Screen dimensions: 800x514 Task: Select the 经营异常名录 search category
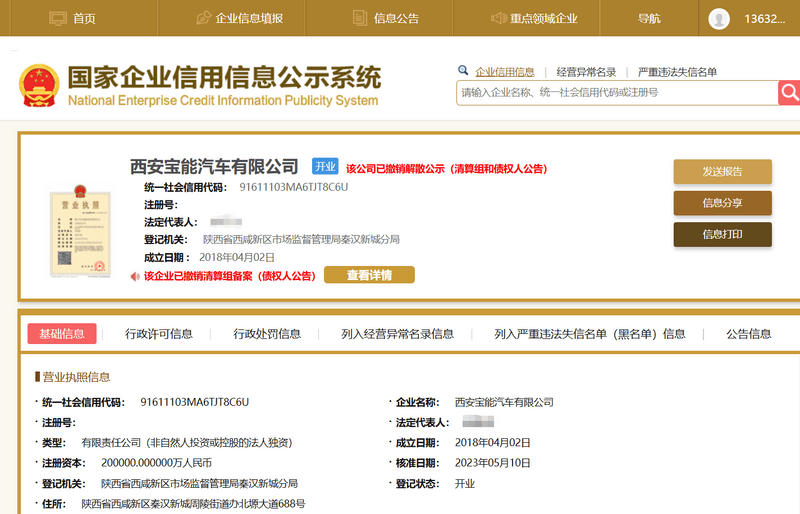[x=586, y=72]
